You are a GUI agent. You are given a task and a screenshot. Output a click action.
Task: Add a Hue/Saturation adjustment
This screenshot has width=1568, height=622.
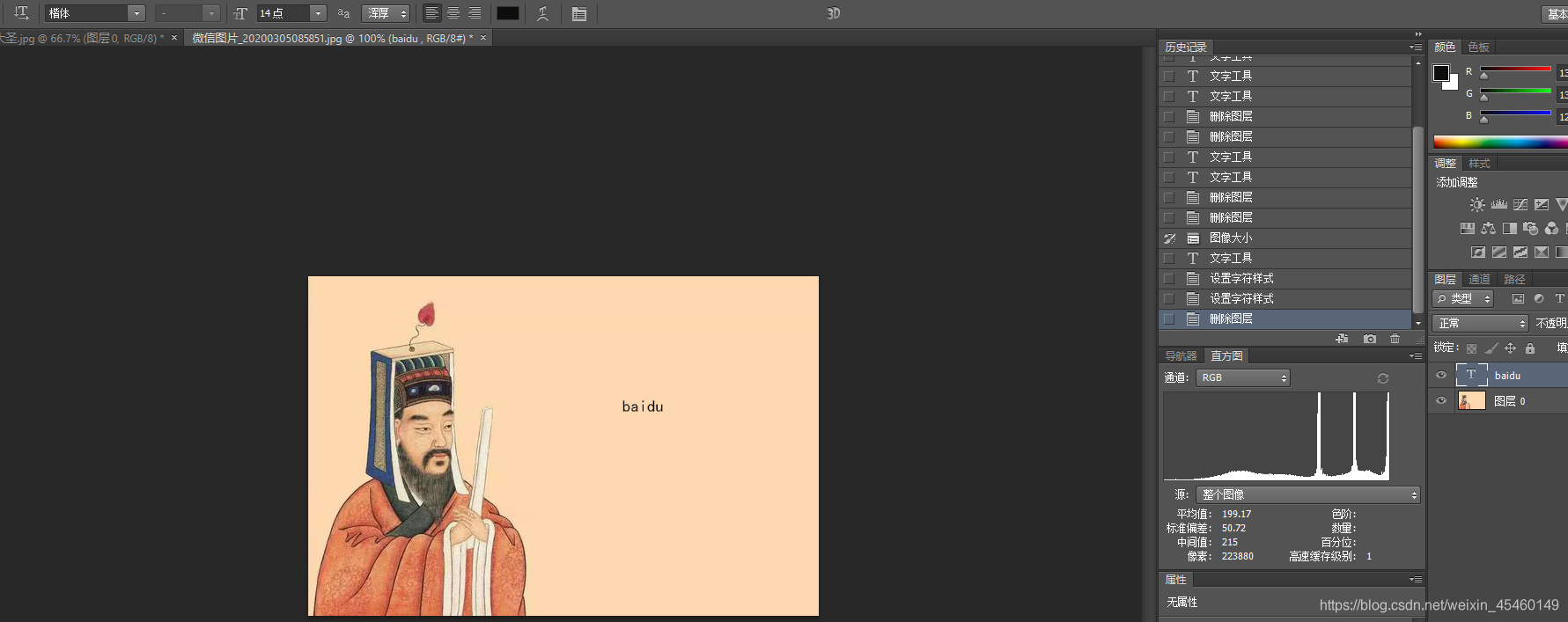click(1468, 228)
